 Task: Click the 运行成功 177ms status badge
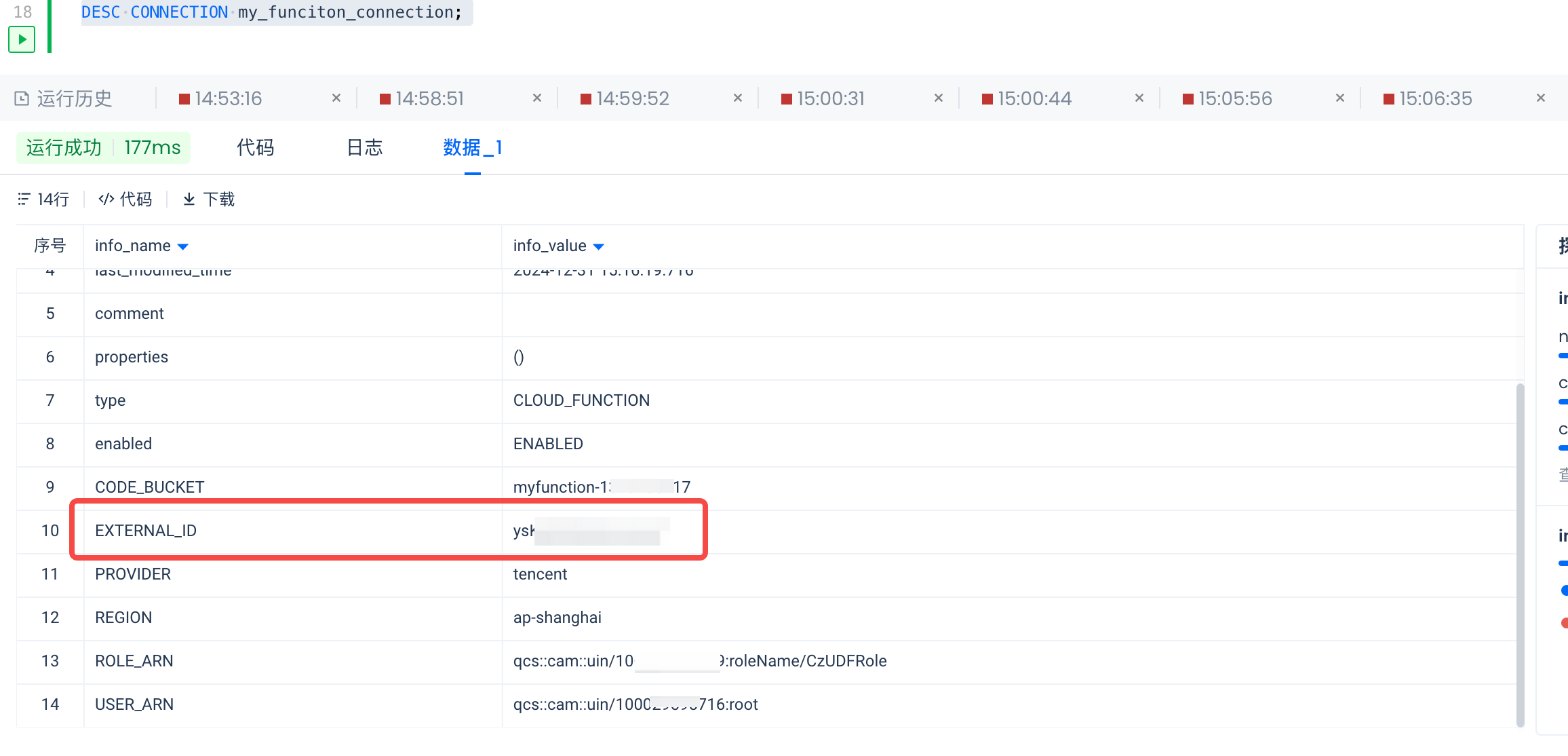click(x=103, y=147)
